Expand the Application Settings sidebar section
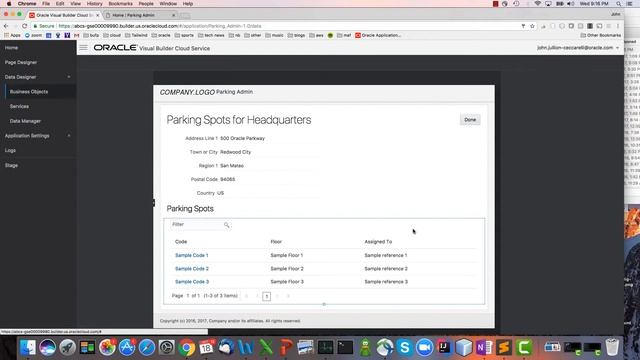The height and width of the screenshot is (360, 640). (69, 136)
